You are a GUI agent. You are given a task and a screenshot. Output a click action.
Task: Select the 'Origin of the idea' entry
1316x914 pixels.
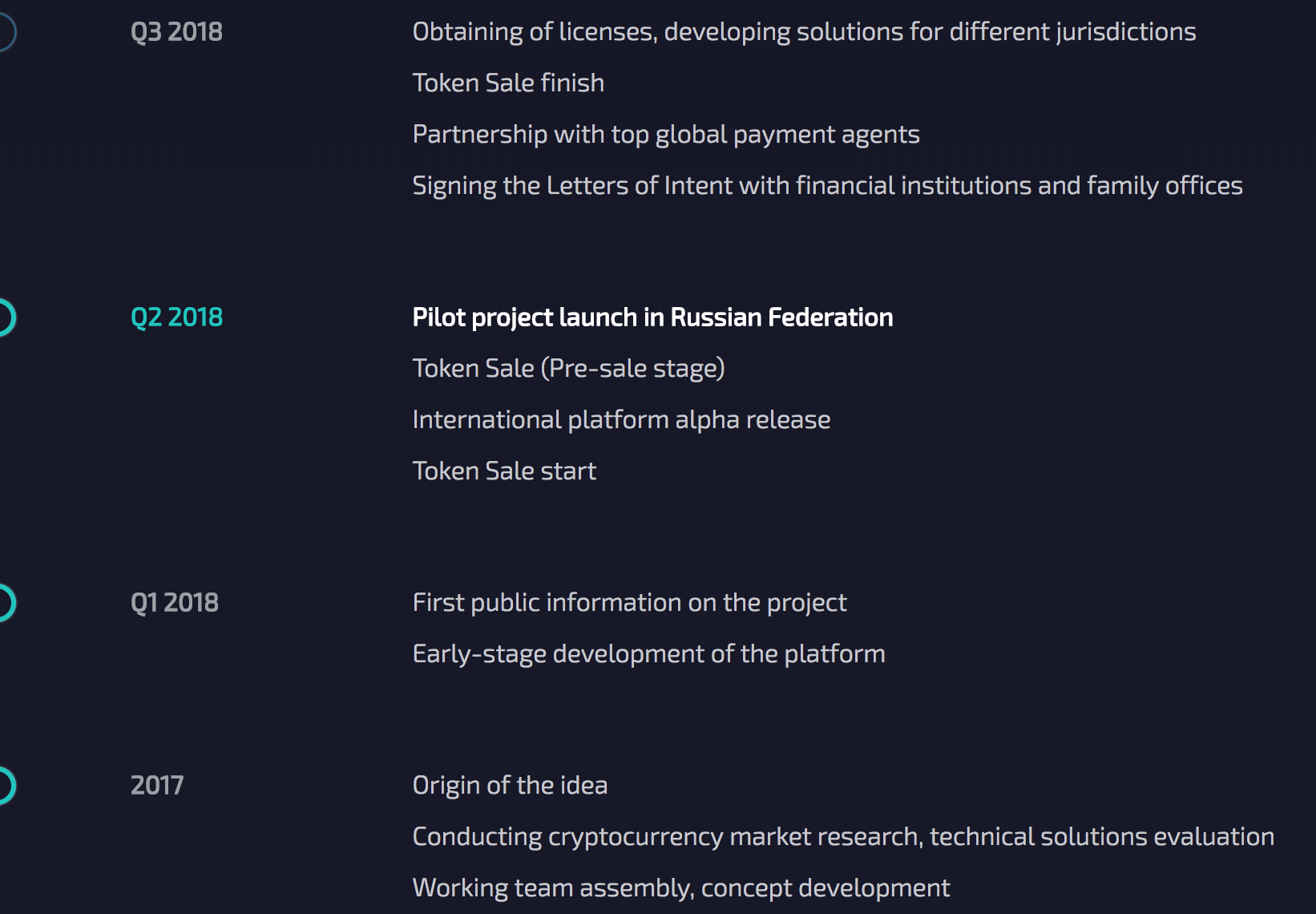click(510, 786)
